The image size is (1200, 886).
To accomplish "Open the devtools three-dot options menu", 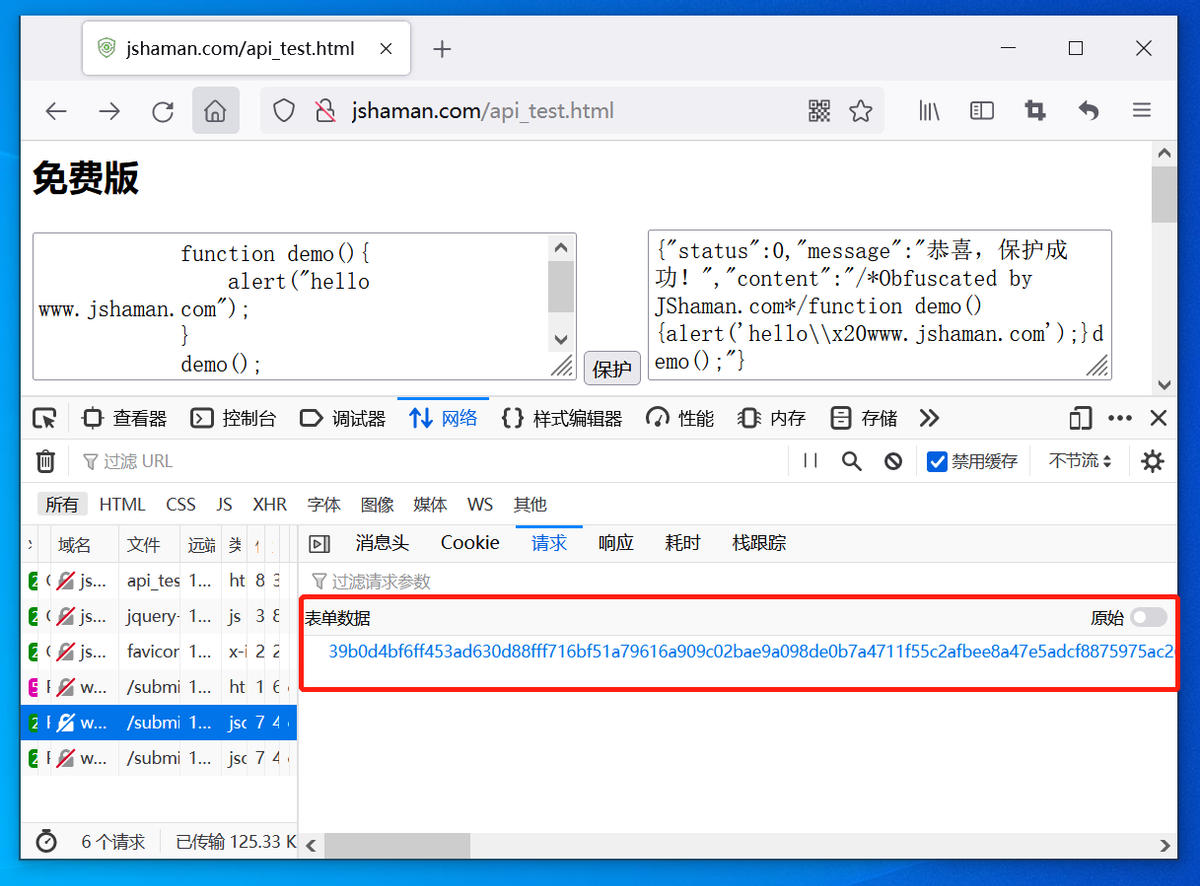I will pos(1120,418).
